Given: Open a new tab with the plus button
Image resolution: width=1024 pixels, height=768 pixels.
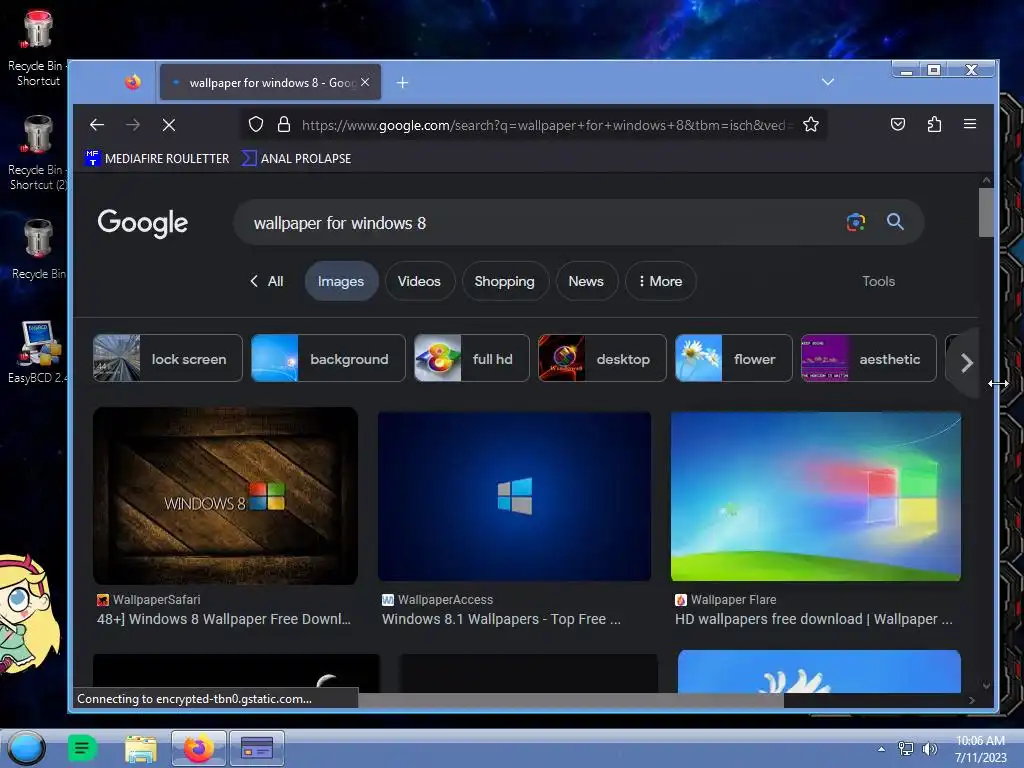Looking at the screenshot, I should pyautogui.click(x=402, y=82).
